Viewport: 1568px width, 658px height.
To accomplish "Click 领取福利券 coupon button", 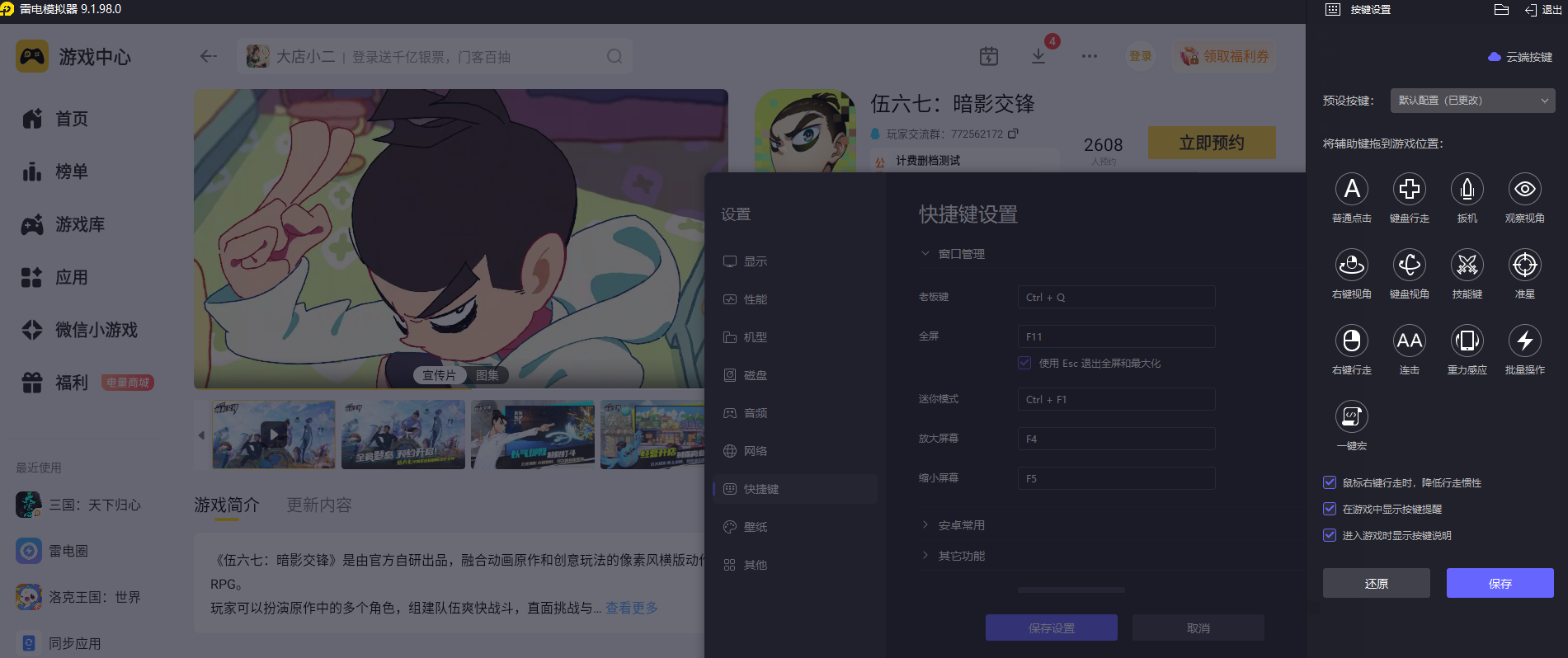I will click(1225, 56).
